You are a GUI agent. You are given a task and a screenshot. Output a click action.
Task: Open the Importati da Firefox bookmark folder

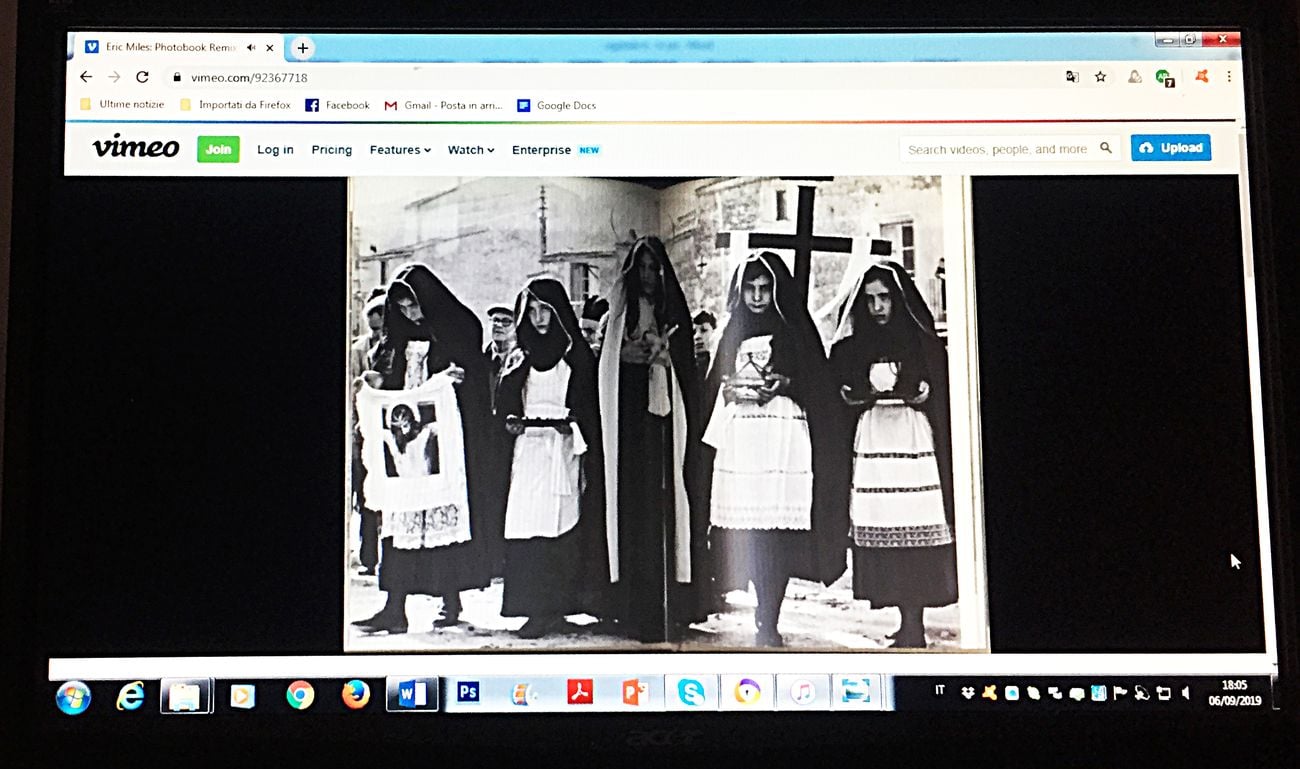(x=235, y=105)
